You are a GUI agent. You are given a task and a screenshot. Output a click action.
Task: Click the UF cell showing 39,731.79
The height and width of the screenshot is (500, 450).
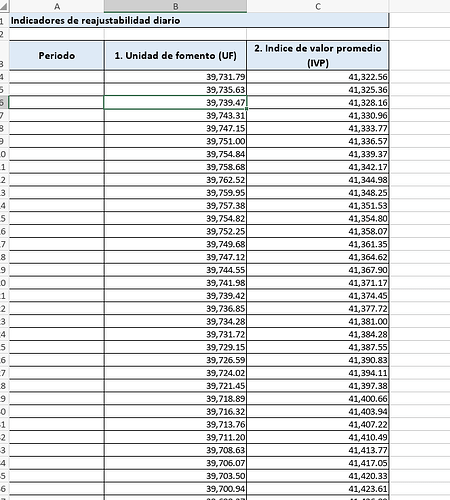[175, 77]
